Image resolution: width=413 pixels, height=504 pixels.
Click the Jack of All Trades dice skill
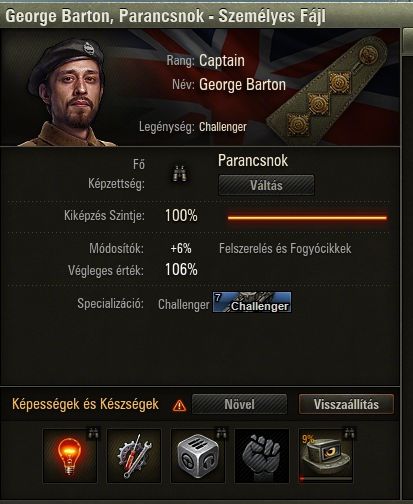pyautogui.click(x=198, y=456)
